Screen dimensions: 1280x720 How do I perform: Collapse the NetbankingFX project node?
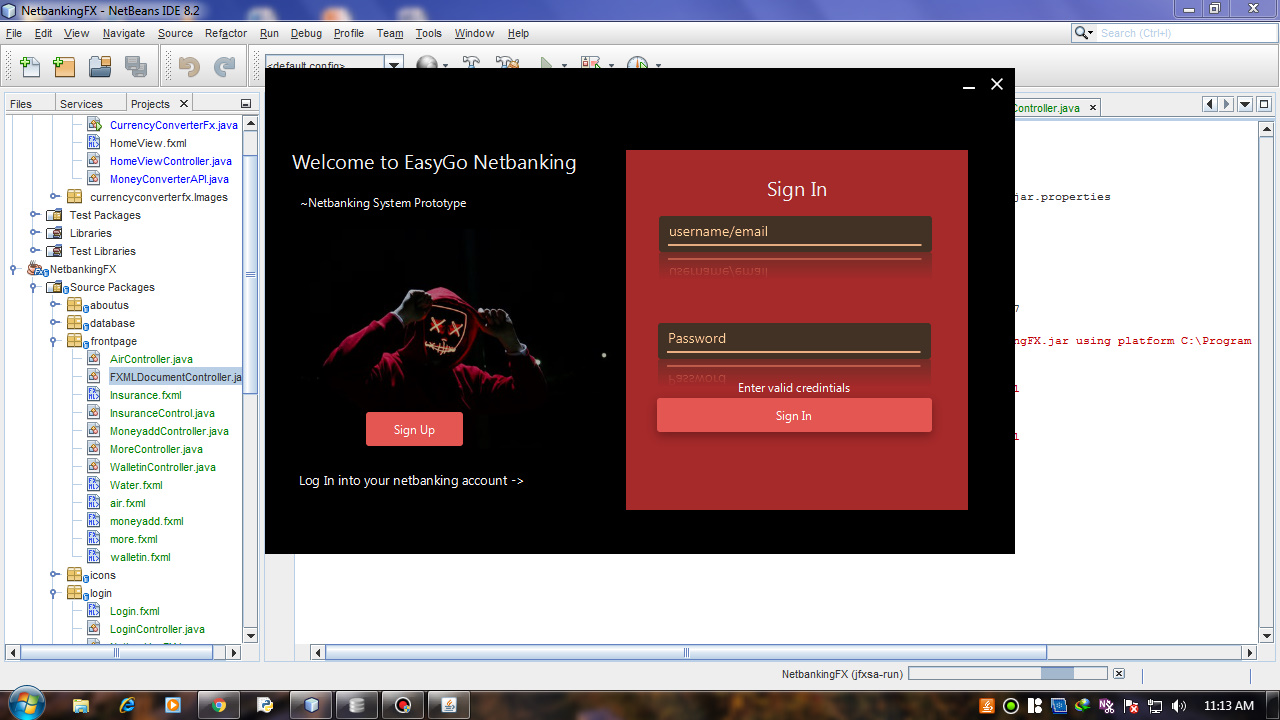14,269
